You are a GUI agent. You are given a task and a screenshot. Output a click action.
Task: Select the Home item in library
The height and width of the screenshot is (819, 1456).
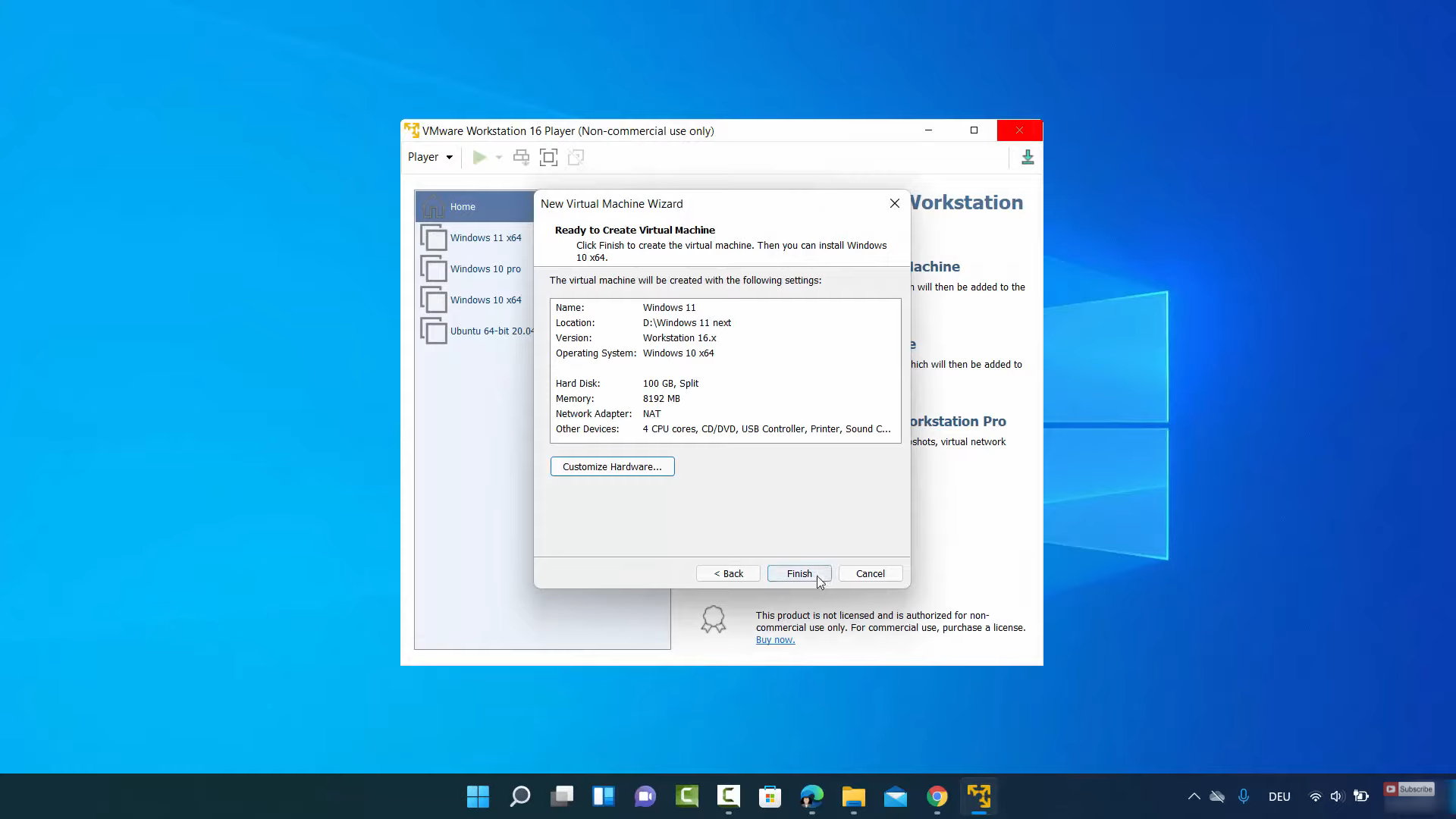(463, 206)
